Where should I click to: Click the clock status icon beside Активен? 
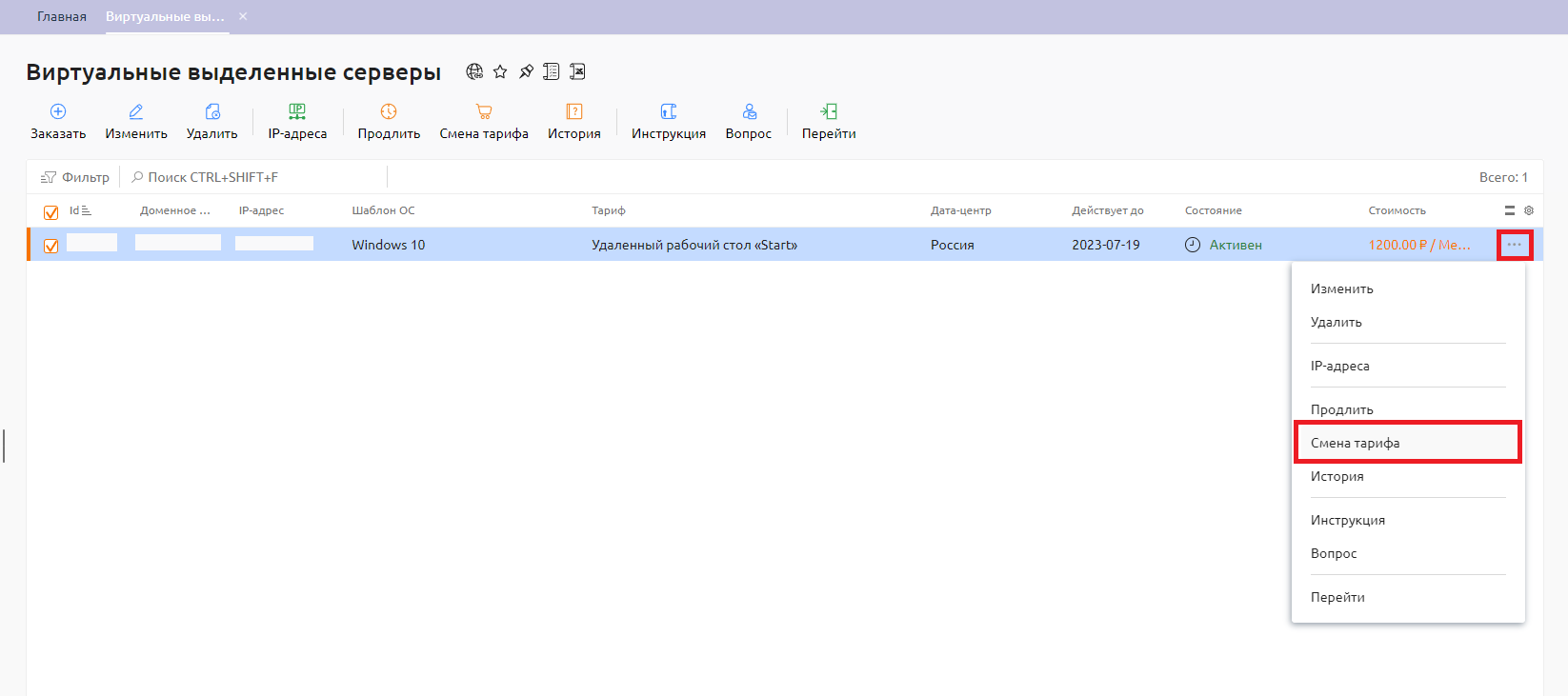tap(1193, 245)
